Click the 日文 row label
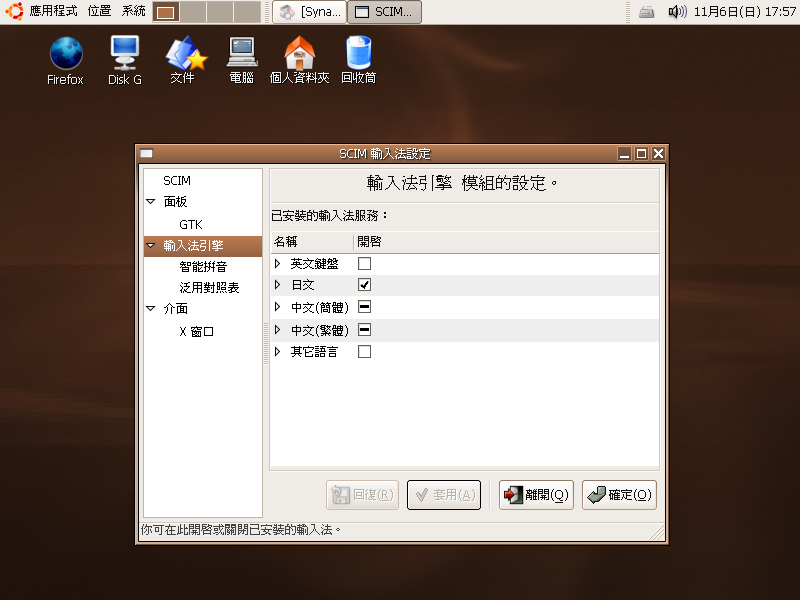Screen dimensions: 800x600 [303, 285]
